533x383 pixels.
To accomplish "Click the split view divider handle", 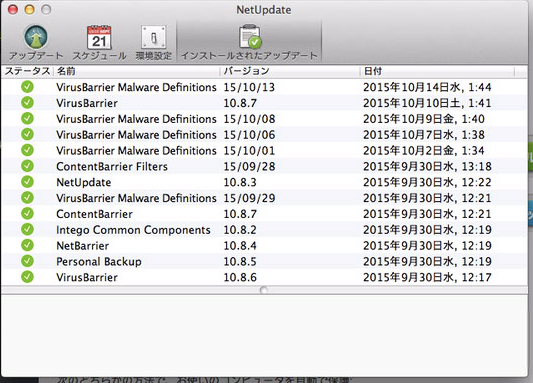I will pyautogui.click(x=263, y=290).
